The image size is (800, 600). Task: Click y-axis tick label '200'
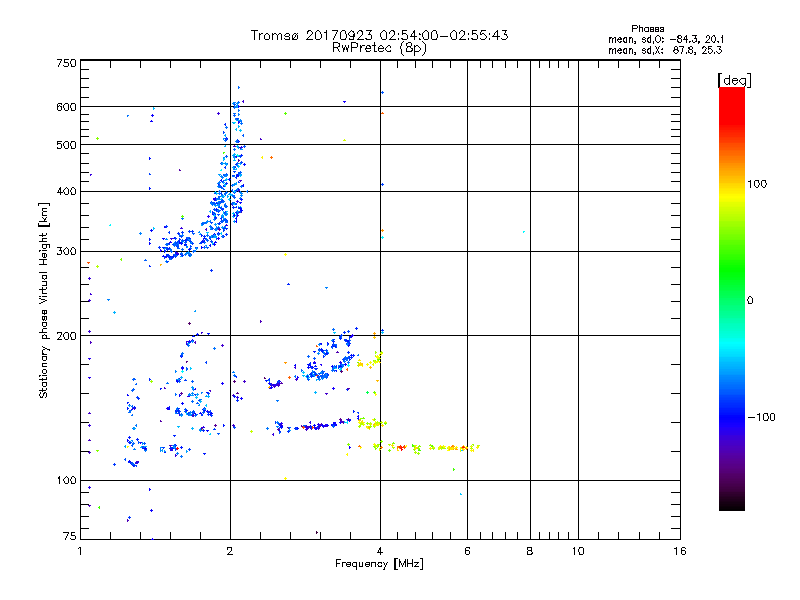(66, 336)
